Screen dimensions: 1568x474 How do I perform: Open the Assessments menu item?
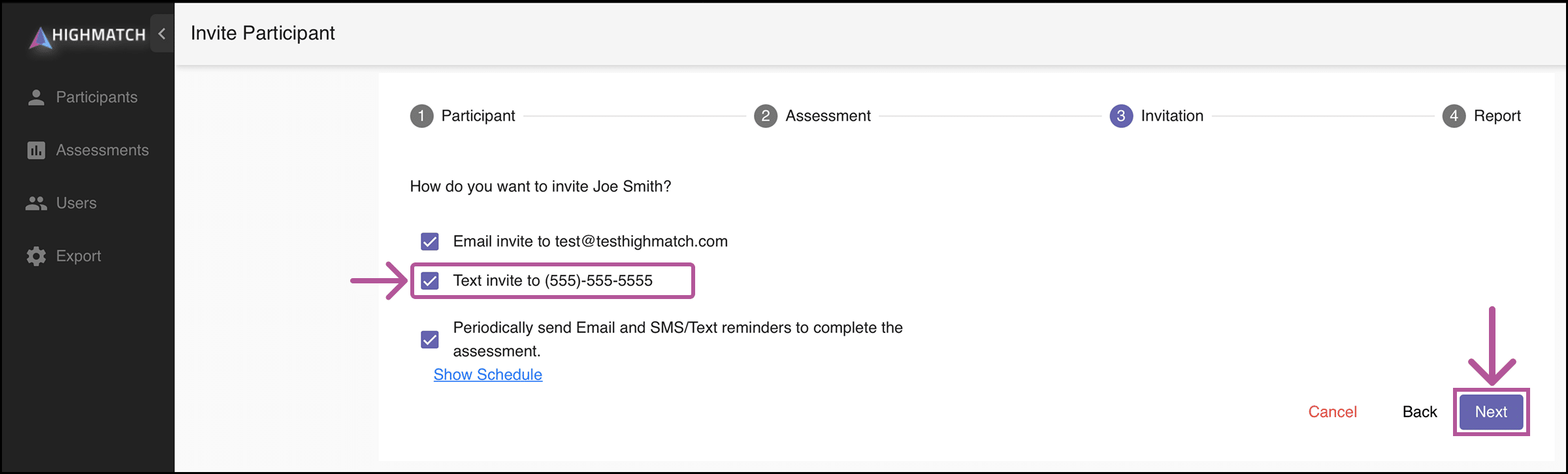[x=88, y=150]
